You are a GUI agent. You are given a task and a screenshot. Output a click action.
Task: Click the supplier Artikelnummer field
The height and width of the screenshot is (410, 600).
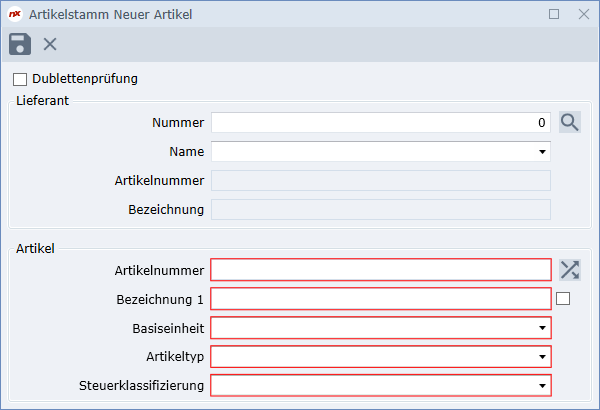pos(380,181)
